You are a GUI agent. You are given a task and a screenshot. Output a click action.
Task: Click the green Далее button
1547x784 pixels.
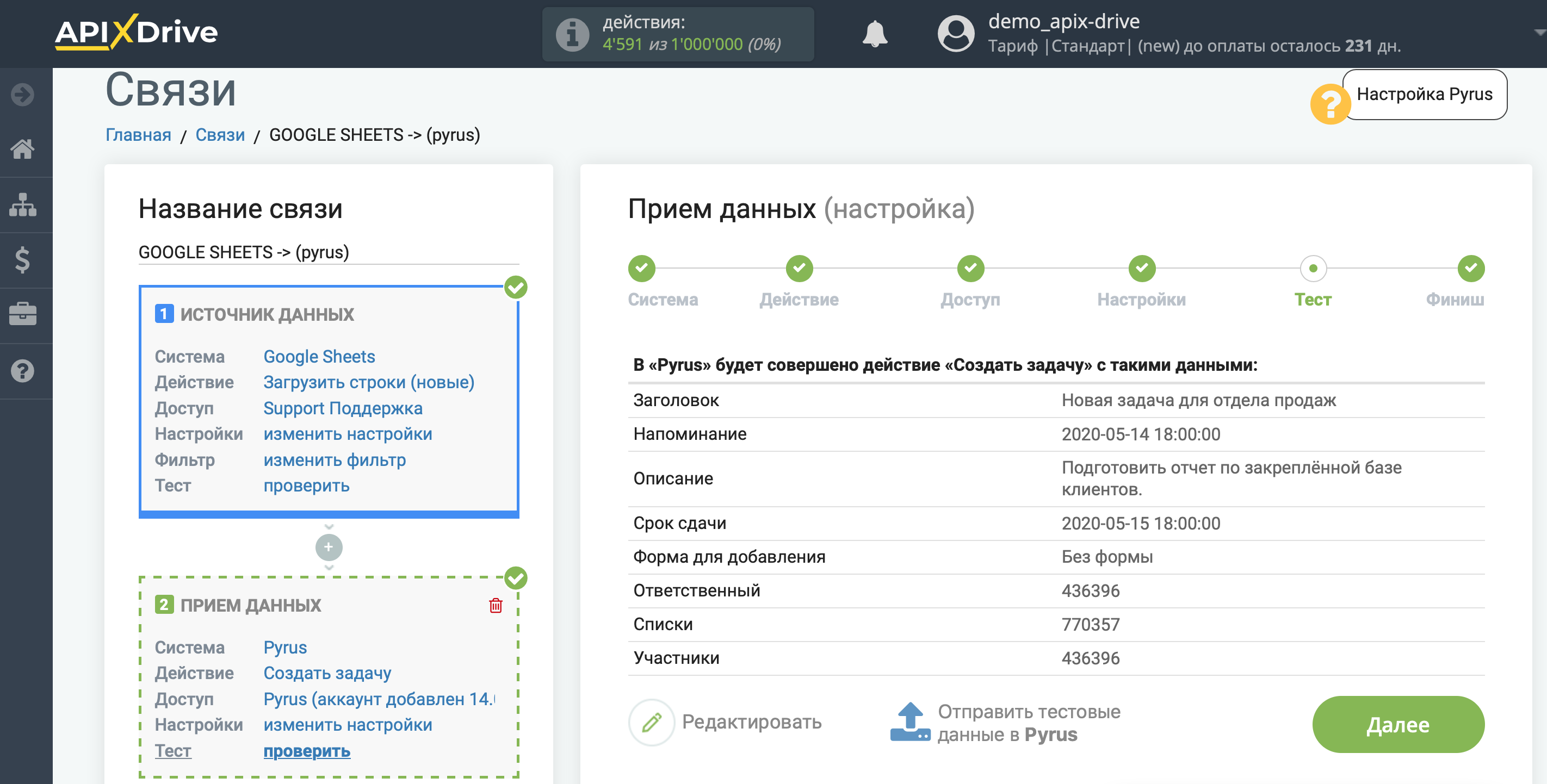click(x=1397, y=725)
